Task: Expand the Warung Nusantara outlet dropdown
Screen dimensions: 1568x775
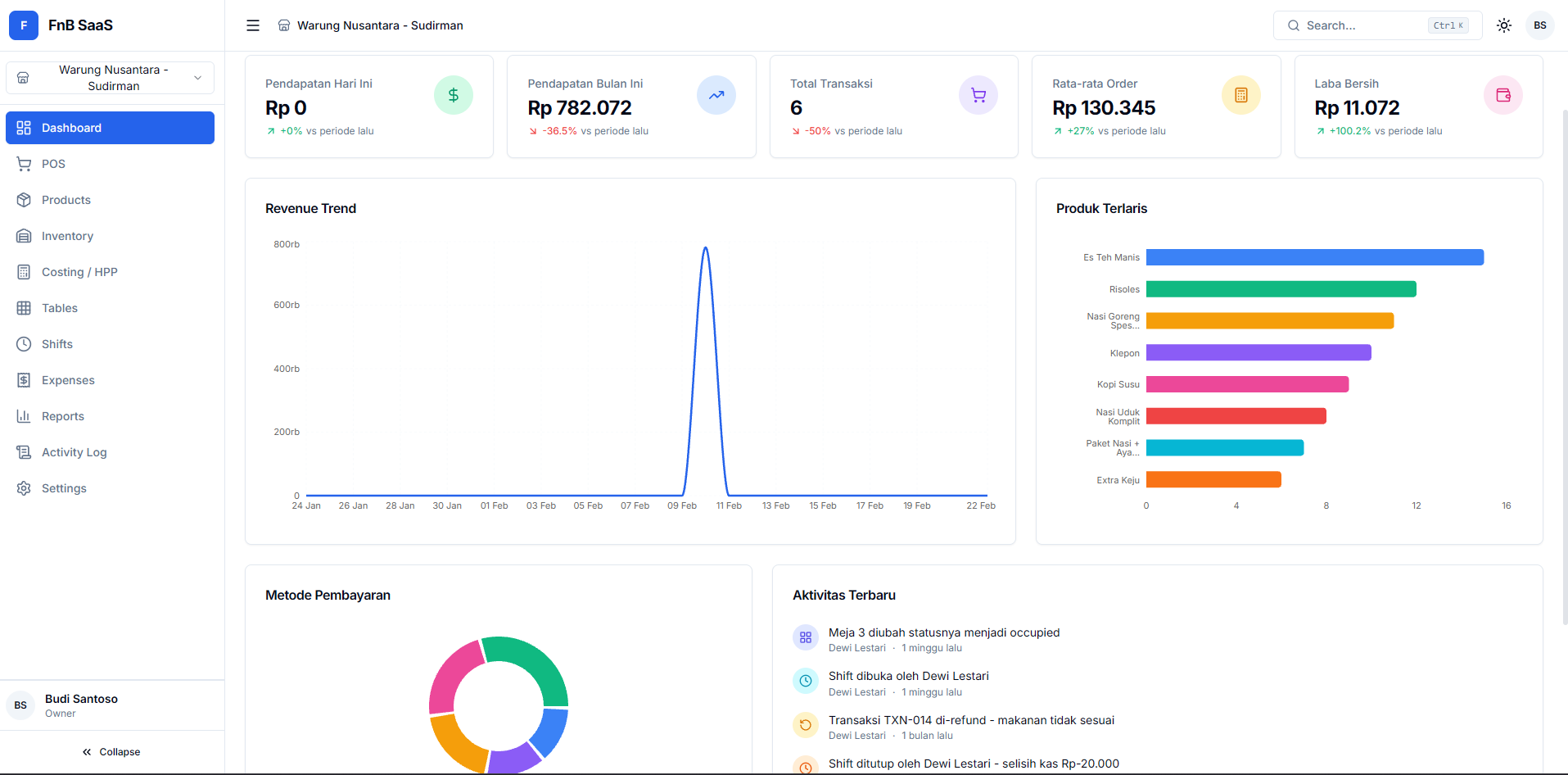Action: [110, 78]
